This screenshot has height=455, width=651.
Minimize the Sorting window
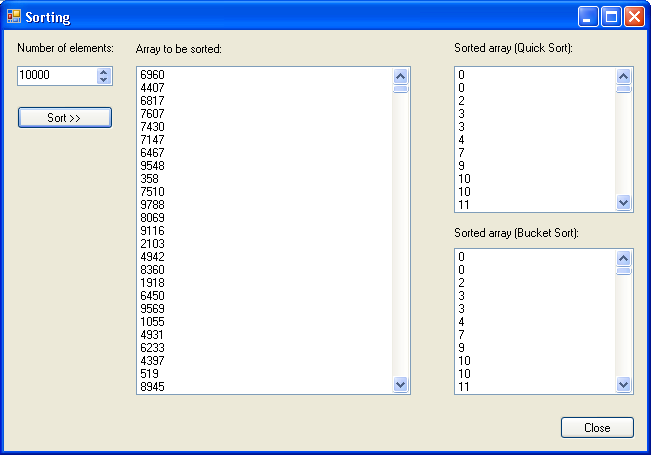pyautogui.click(x=588, y=17)
